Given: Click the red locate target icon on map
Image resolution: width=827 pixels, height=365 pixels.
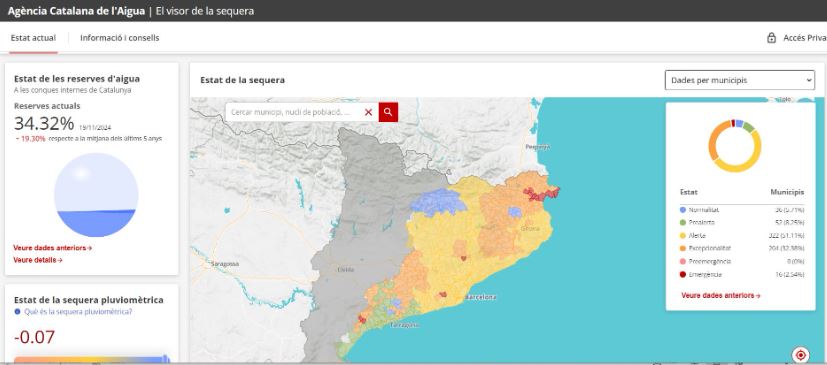Looking at the screenshot, I should point(801,354).
